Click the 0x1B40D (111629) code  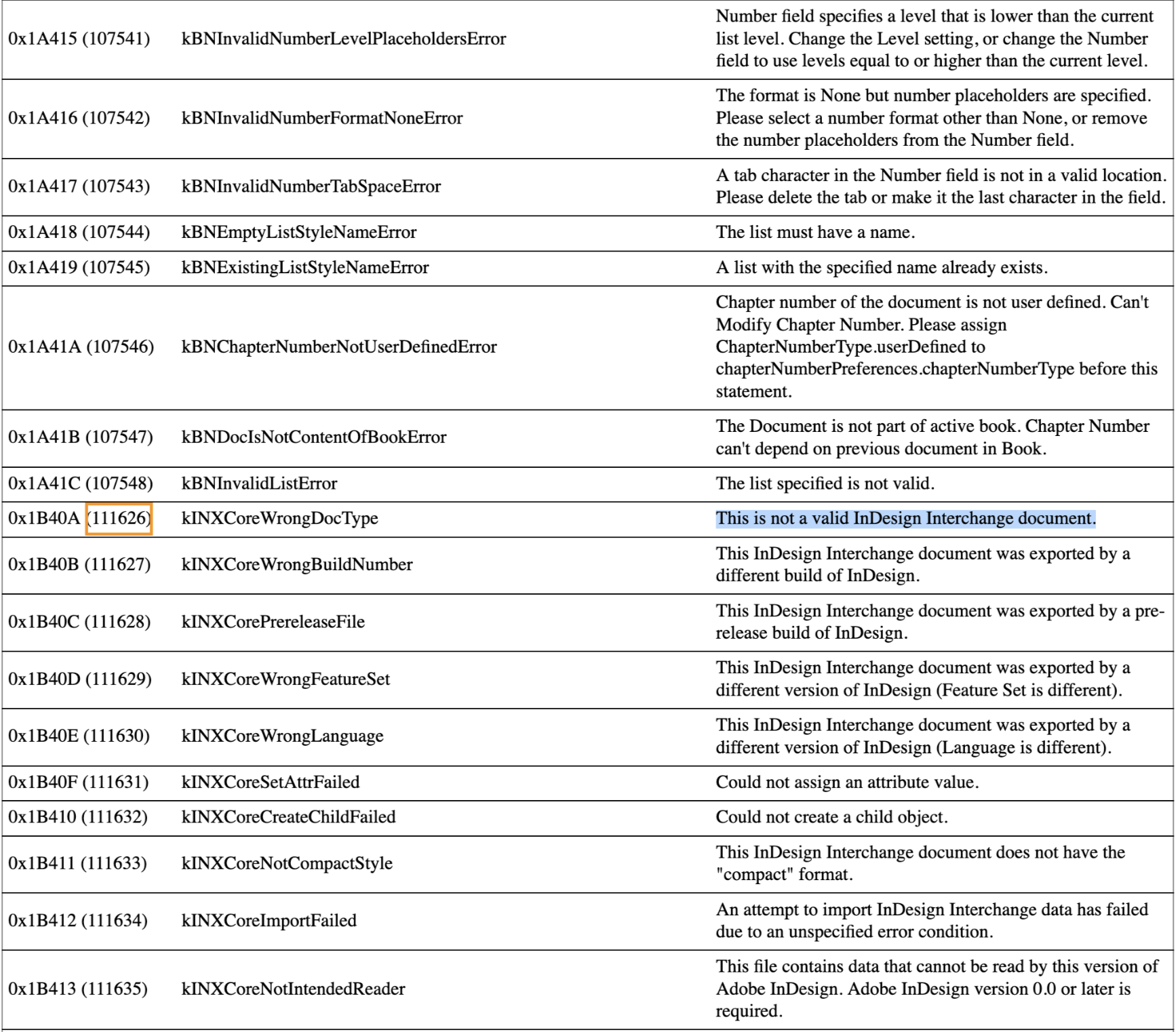click(79, 679)
